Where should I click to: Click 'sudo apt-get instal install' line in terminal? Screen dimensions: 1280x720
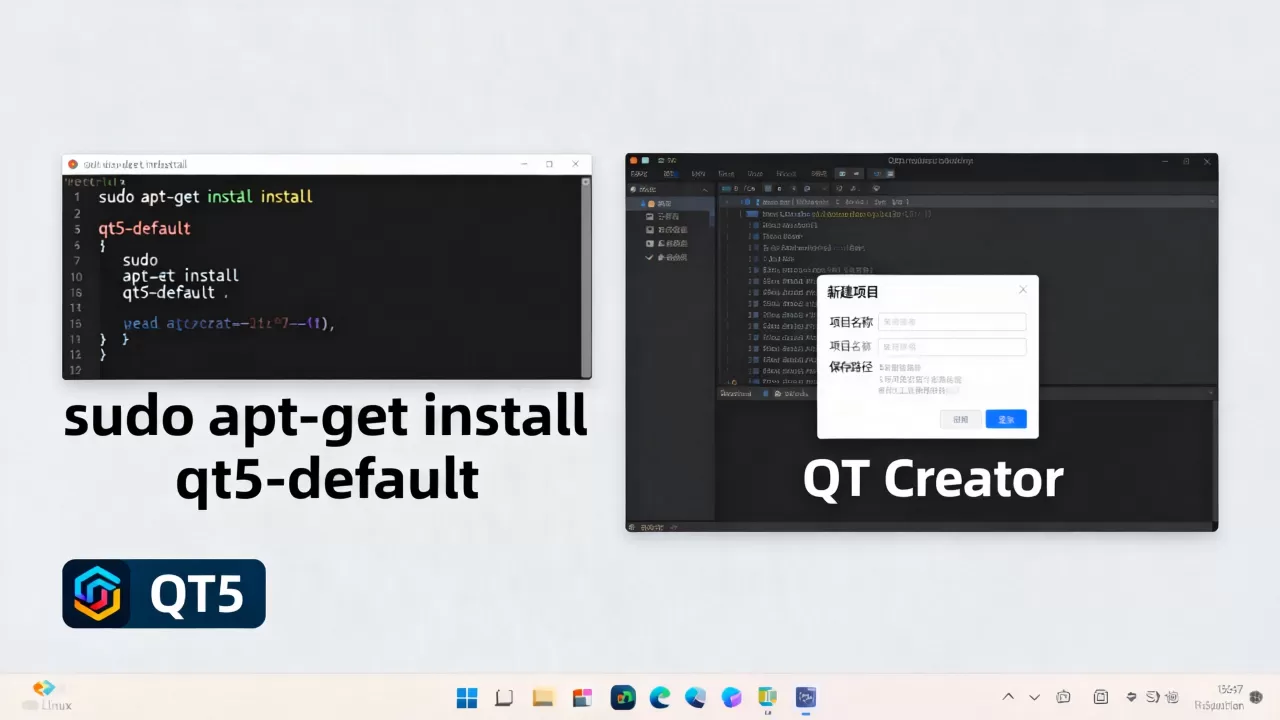[x=206, y=197]
